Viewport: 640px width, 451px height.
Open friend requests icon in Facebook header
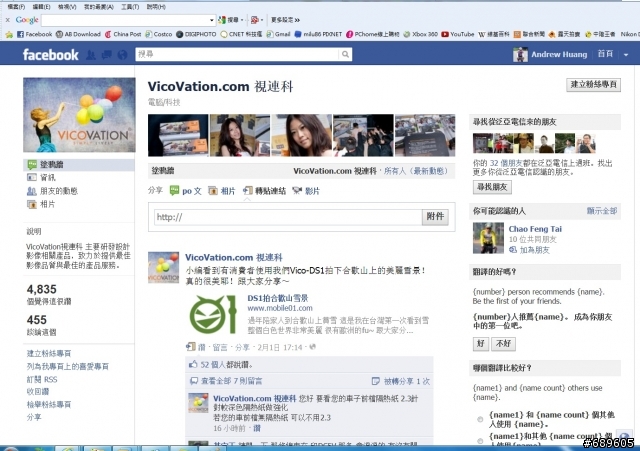91,55
